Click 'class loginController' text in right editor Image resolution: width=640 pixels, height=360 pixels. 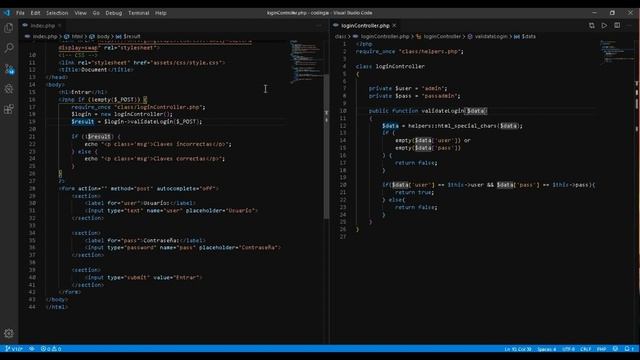(390, 66)
